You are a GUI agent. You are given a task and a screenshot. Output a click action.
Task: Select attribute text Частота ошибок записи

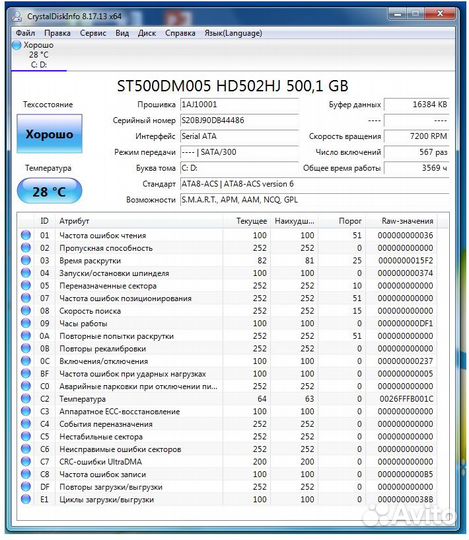103,474
